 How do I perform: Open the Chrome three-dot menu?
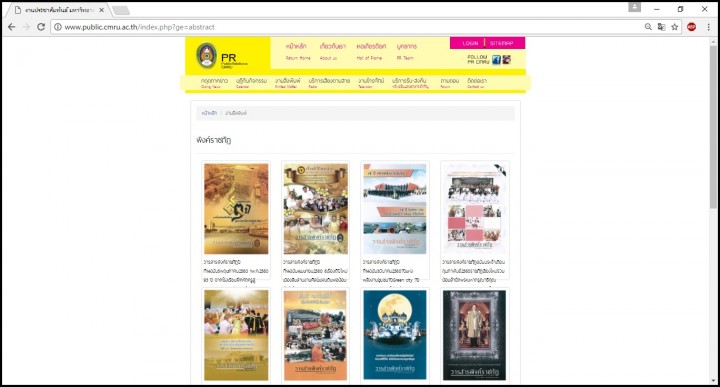(x=709, y=27)
